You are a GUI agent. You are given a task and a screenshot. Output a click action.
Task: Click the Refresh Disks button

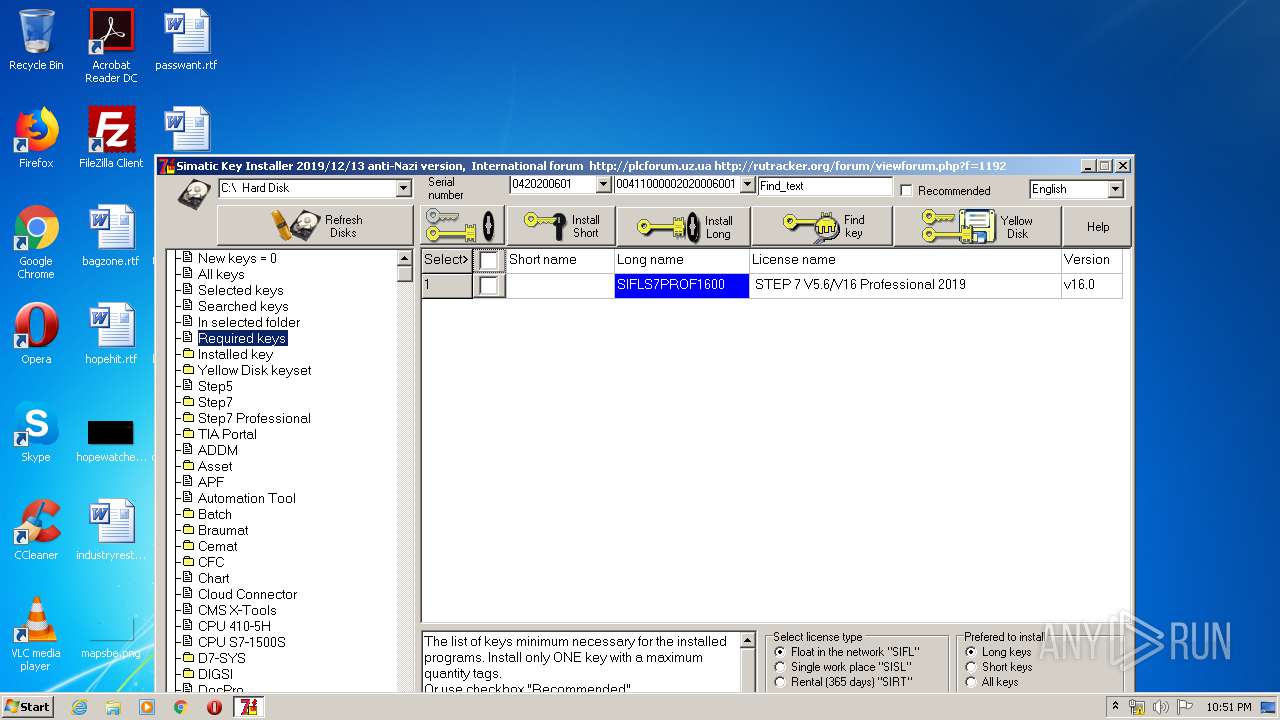click(x=315, y=226)
